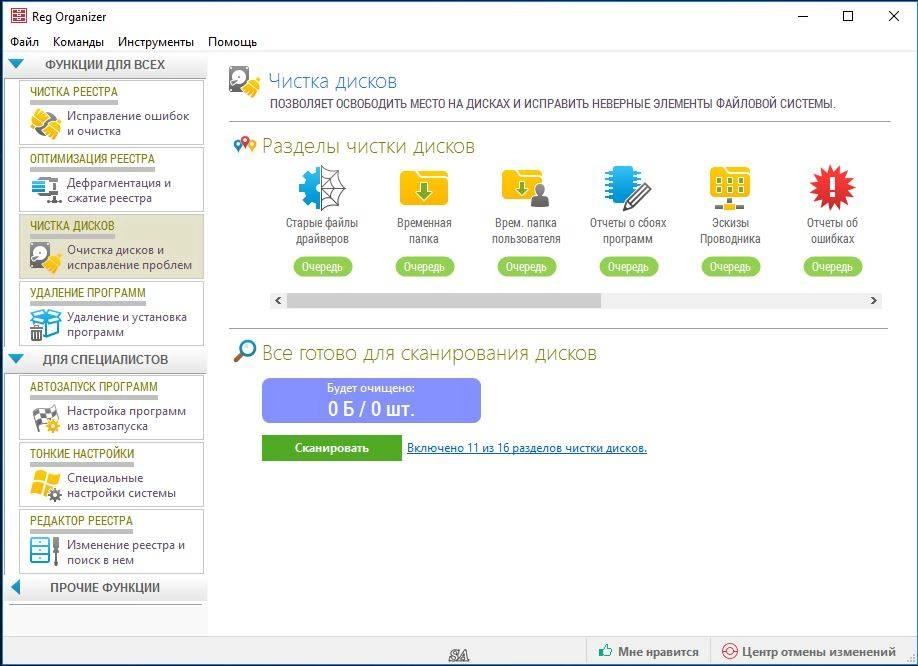
Task: Open the Инструменты menu
Action: [156, 42]
